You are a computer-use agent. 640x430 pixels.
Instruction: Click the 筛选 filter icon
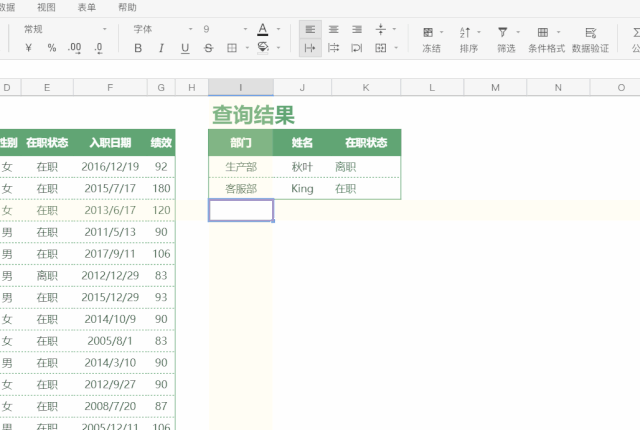[503, 32]
